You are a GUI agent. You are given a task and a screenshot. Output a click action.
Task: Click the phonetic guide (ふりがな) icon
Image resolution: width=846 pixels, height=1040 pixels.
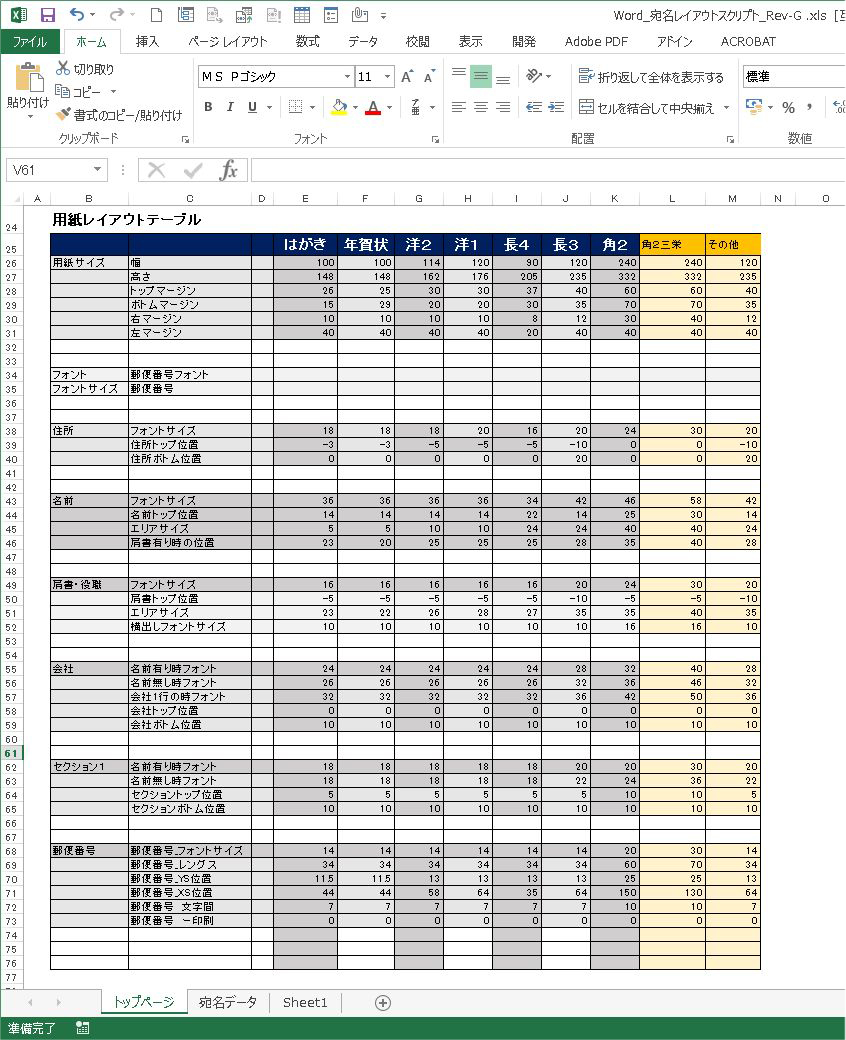coord(415,107)
